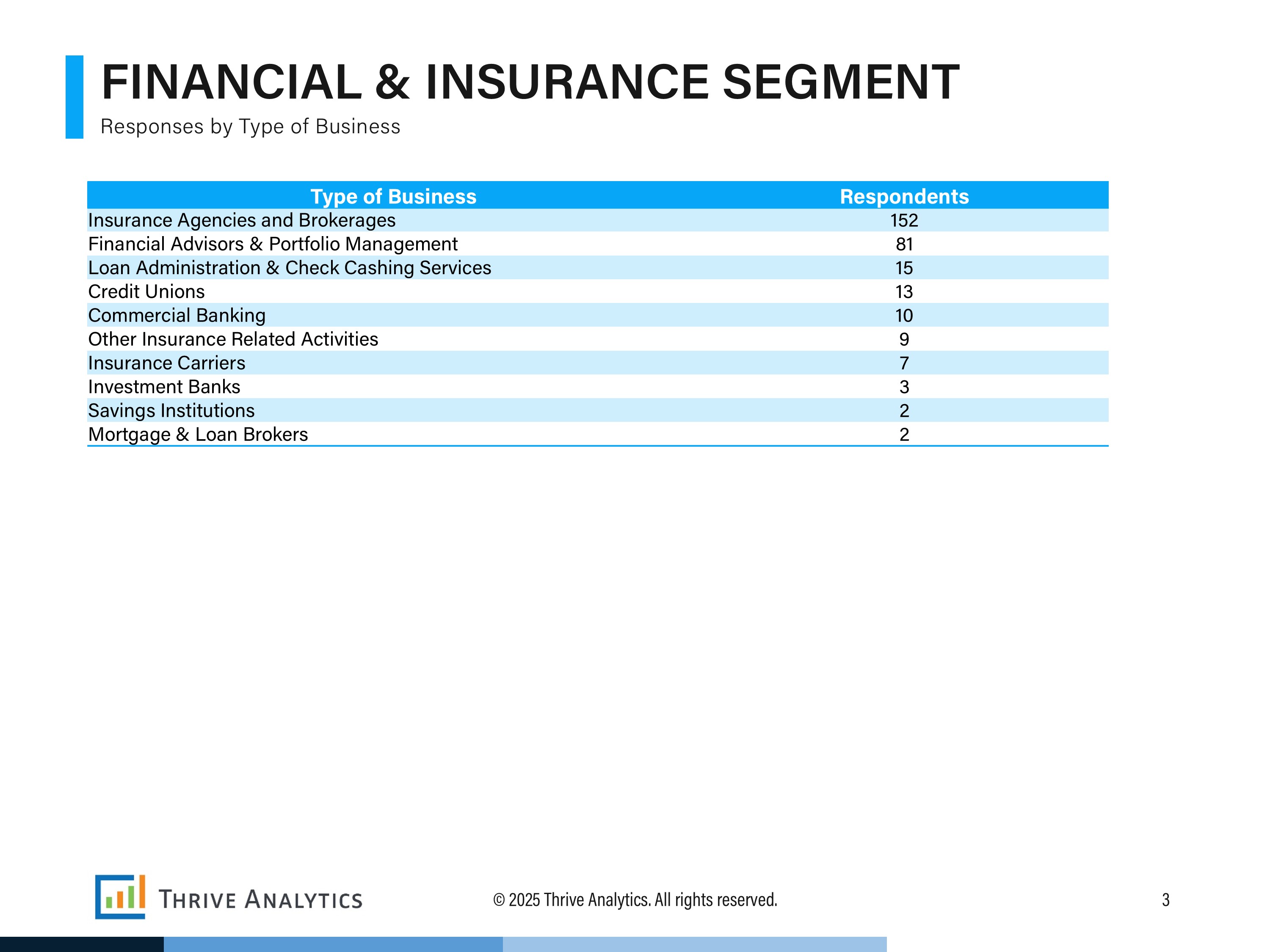The height and width of the screenshot is (952, 1270).
Task: Select the "Insurance Agencies and Brokerages" row label
Action: (242, 220)
